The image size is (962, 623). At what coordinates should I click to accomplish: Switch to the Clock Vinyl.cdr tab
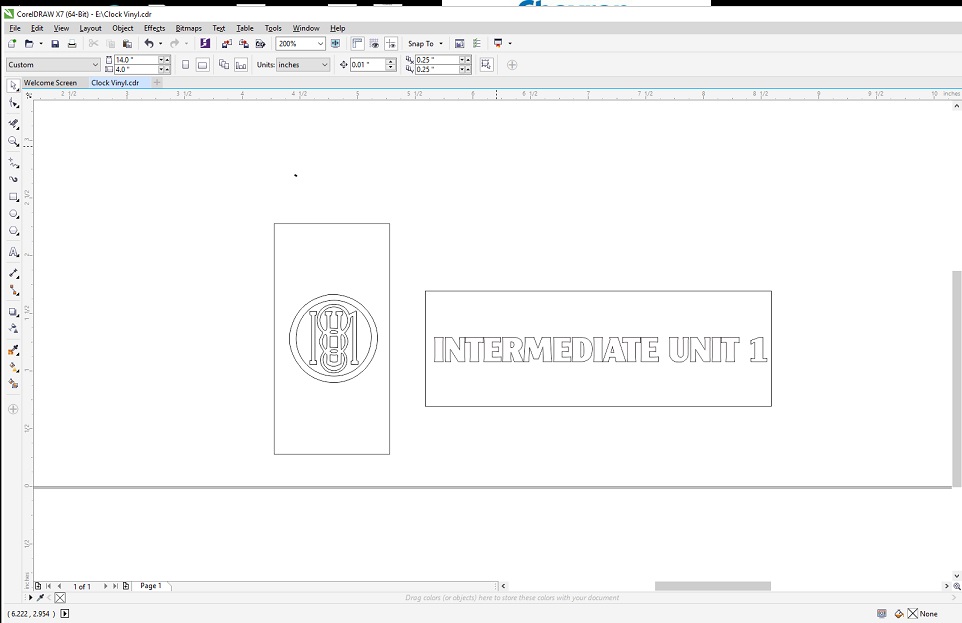tap(115, 83)
